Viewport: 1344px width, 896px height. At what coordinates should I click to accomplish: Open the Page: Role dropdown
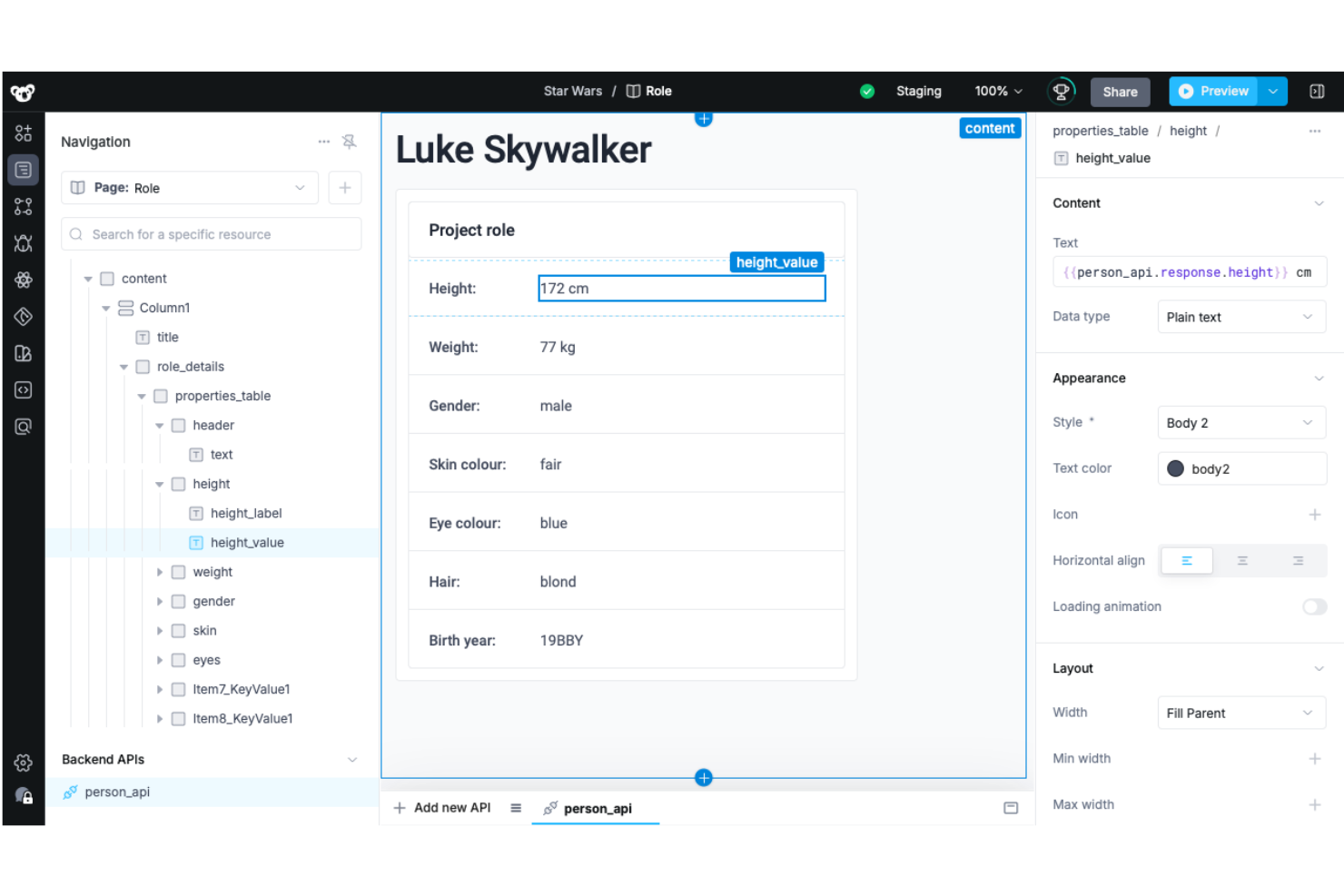click(190, 188)
